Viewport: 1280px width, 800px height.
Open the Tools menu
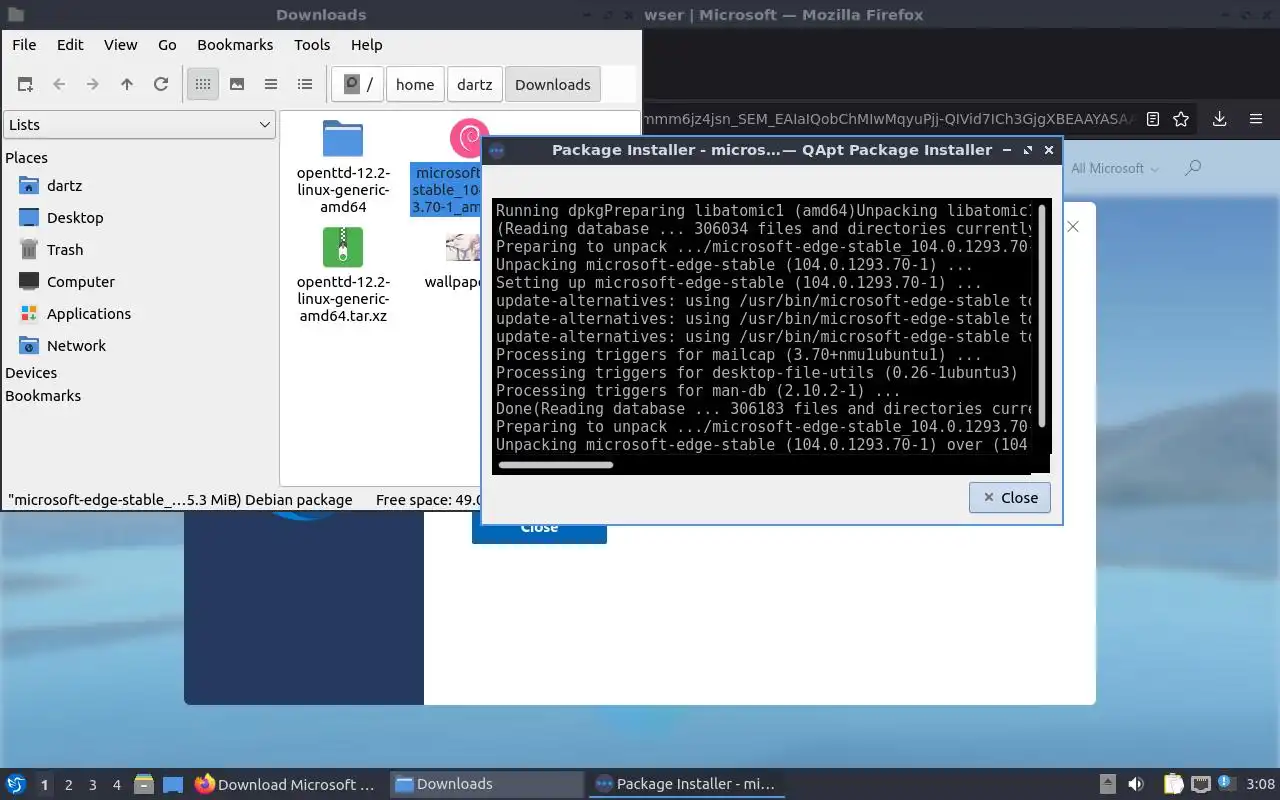(312, 45)
